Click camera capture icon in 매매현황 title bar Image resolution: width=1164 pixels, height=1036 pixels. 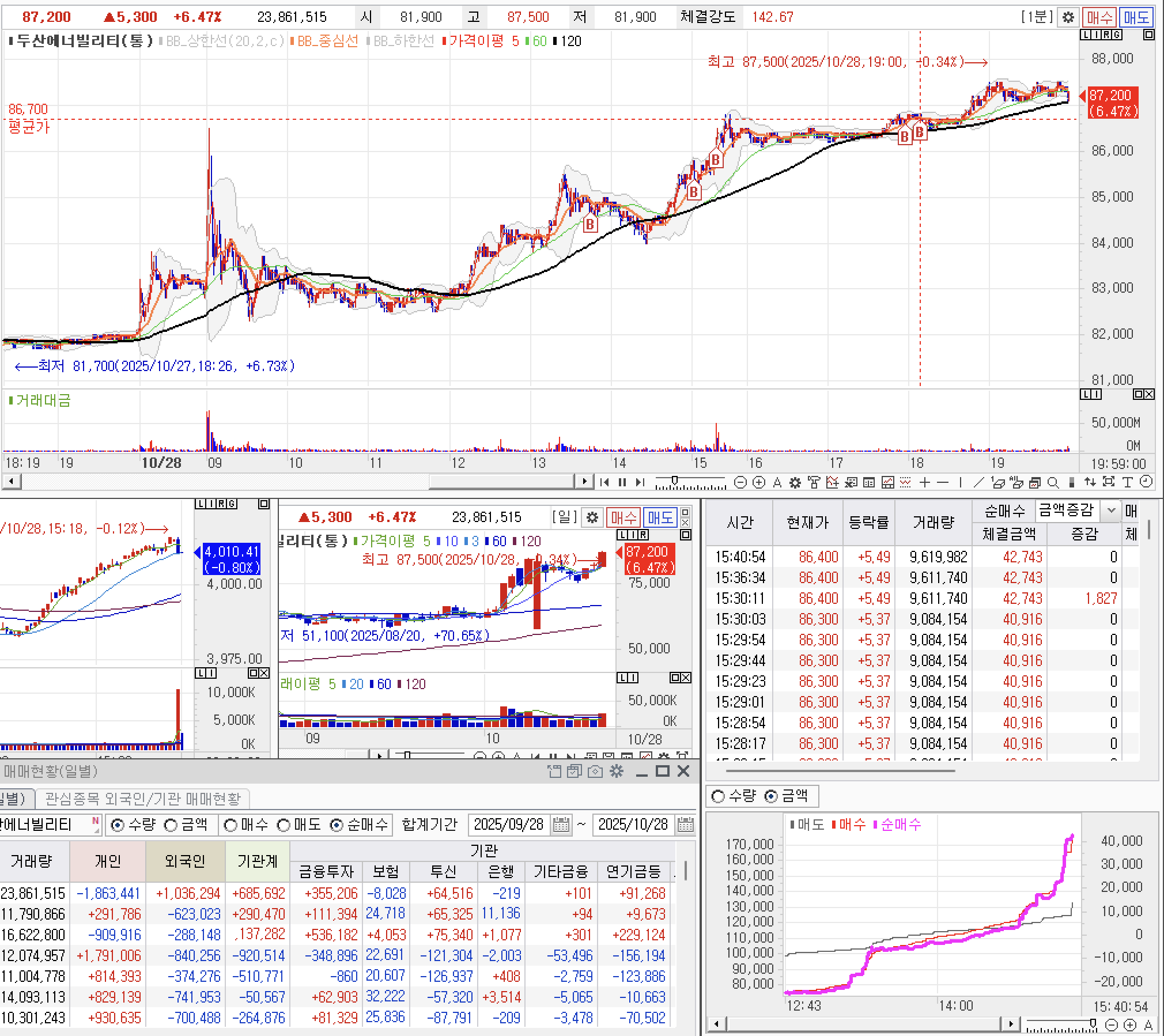595,771
